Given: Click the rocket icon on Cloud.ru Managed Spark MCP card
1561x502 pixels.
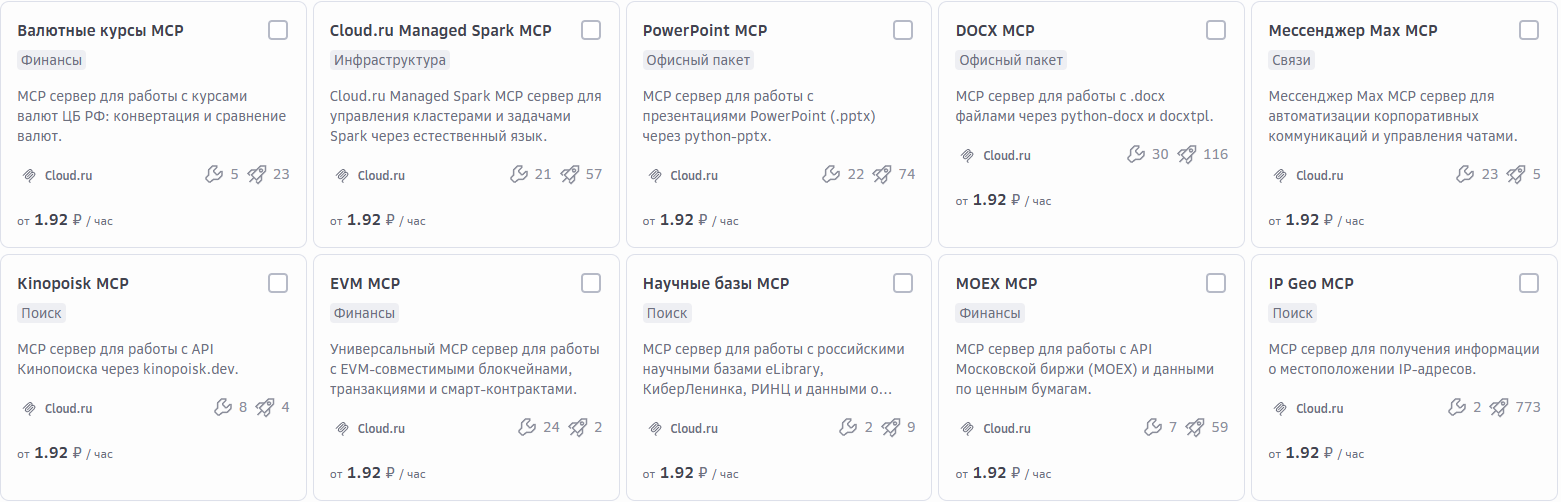Looking at the screenshot, I should point(570,174).
